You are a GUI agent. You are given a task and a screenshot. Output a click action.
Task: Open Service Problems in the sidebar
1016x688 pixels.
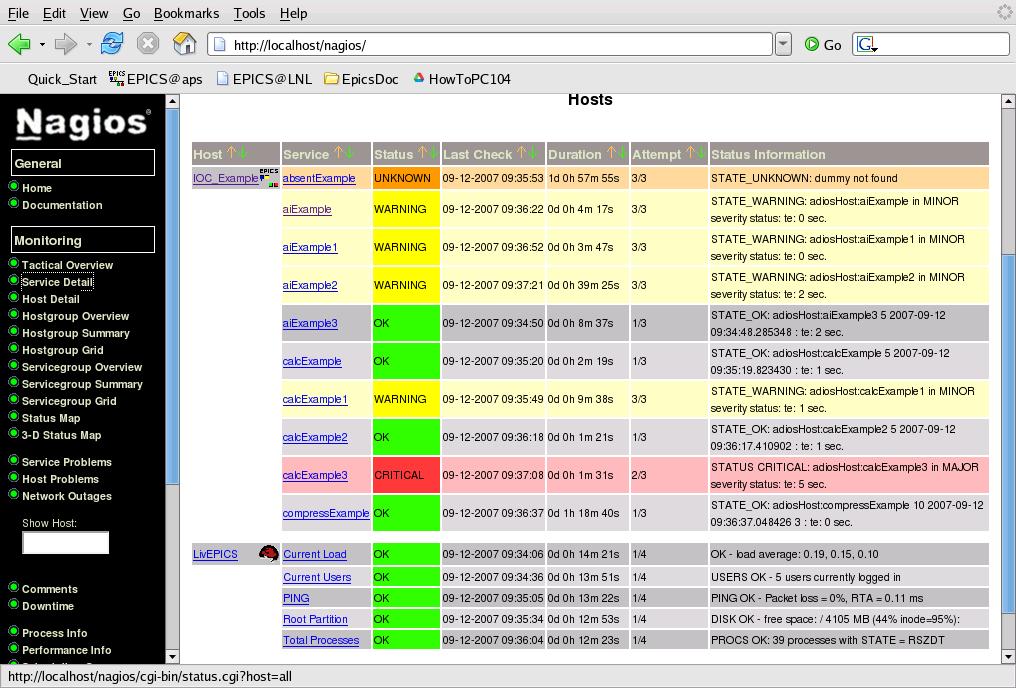tap(67, 463)
